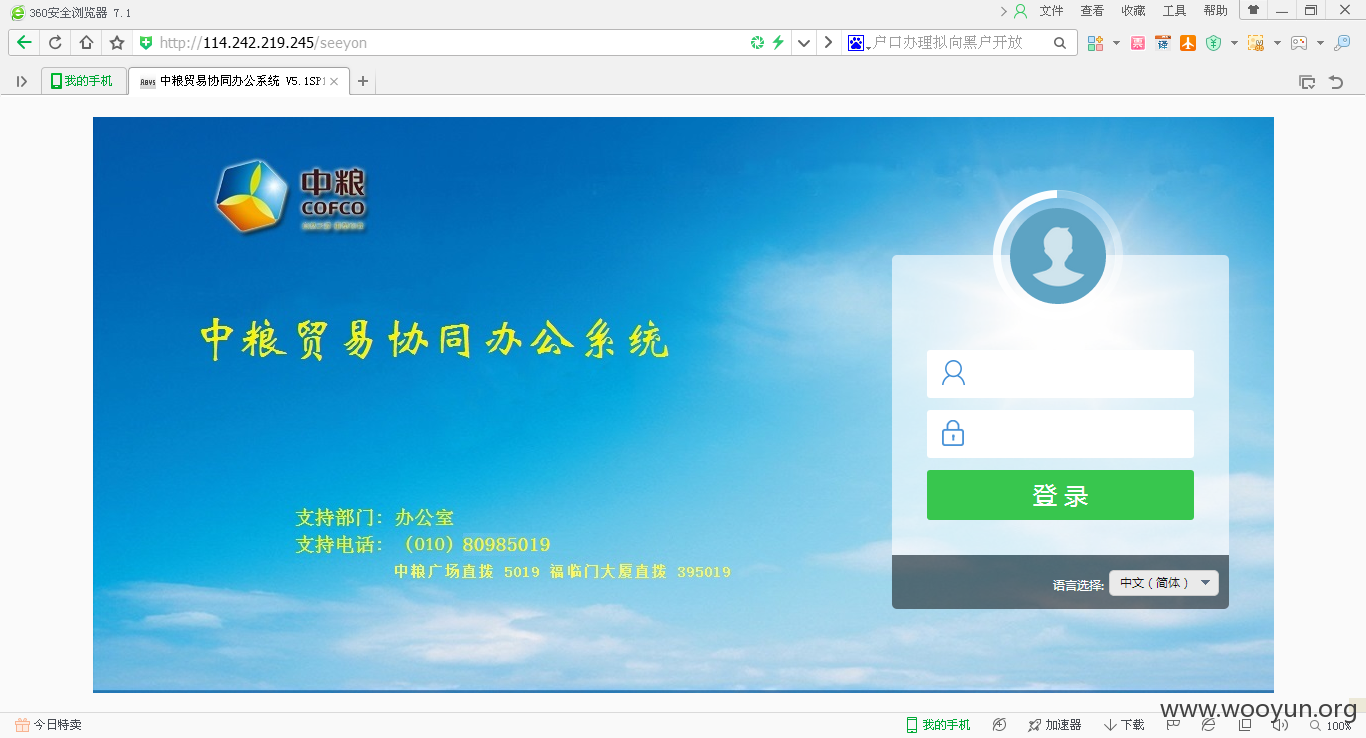1366x738 pixels.
Task: Open the 查看 menu
Action: 1092,11
